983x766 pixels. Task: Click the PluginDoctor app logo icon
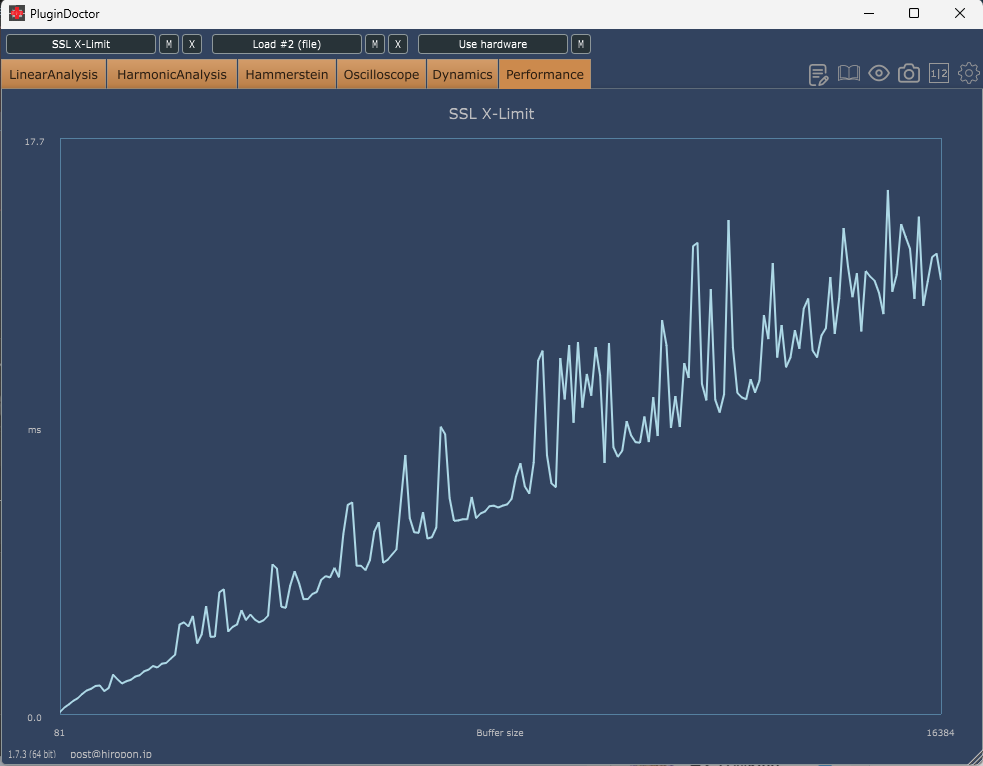click(x=17, y=13)
